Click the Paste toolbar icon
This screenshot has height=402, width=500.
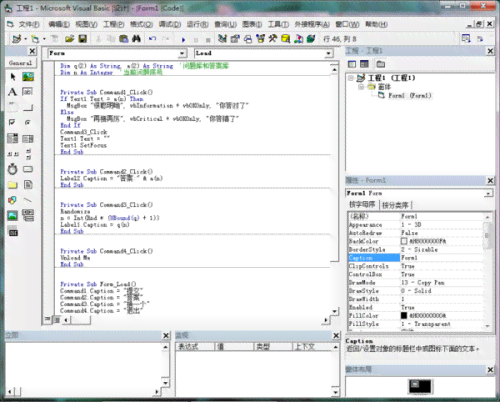[x=124, y=39]
